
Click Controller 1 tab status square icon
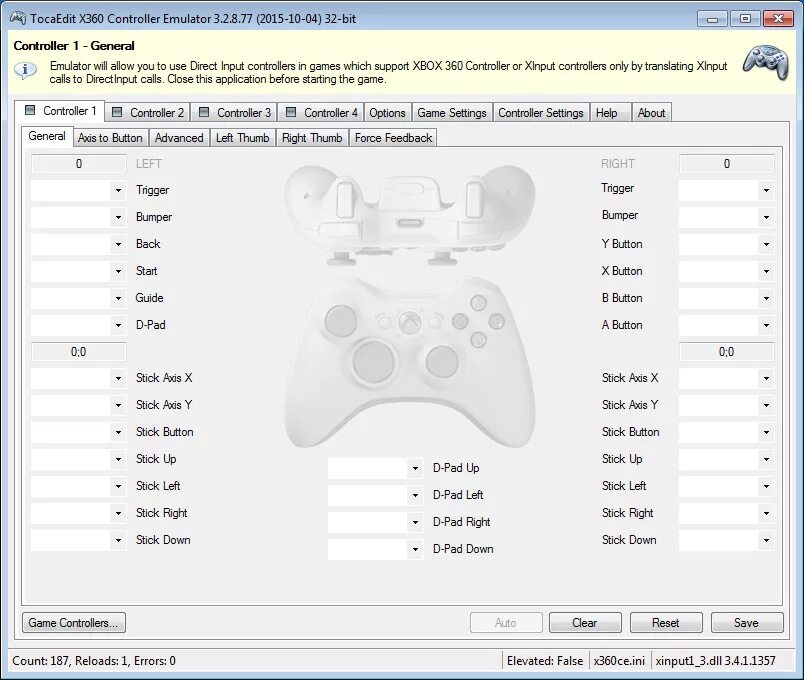[x=30, y=110]
